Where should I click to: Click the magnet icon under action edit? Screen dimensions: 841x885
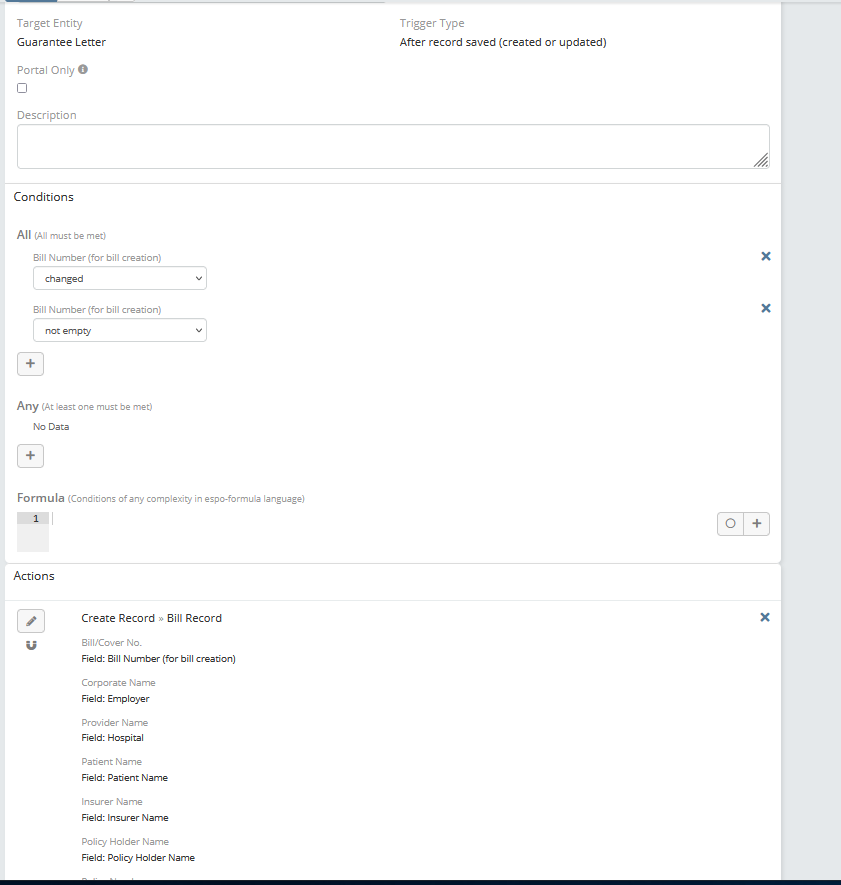click(31, 645)
